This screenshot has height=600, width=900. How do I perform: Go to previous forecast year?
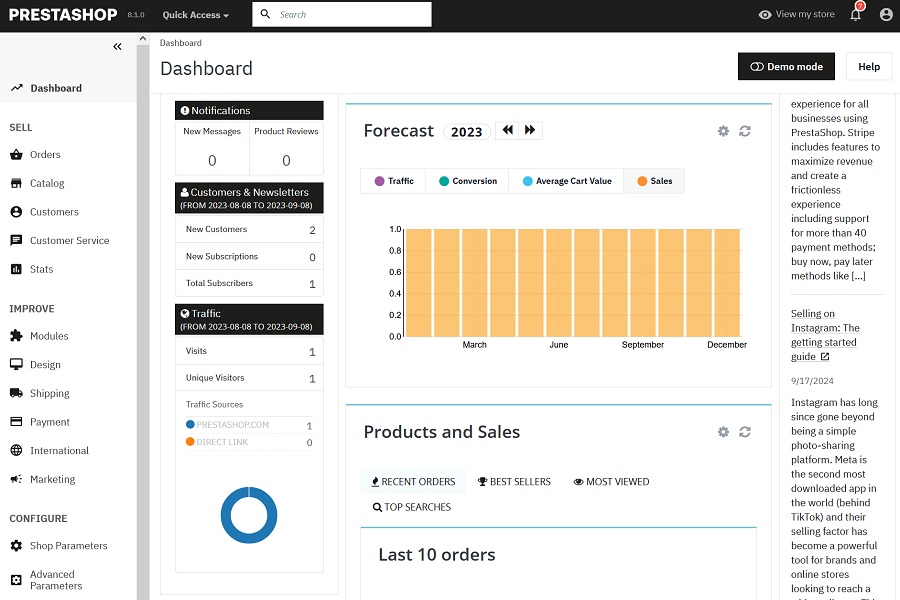point(508,131)
